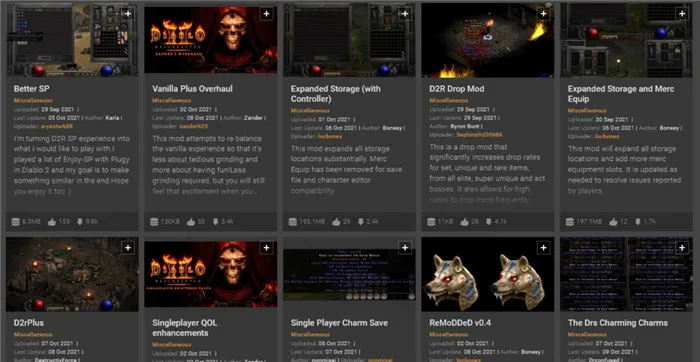The width and height of the screenshot is (700, 362).
Task: Click the Miscellaneous category under D2R Drop Mod
Action: click(449, 100)
